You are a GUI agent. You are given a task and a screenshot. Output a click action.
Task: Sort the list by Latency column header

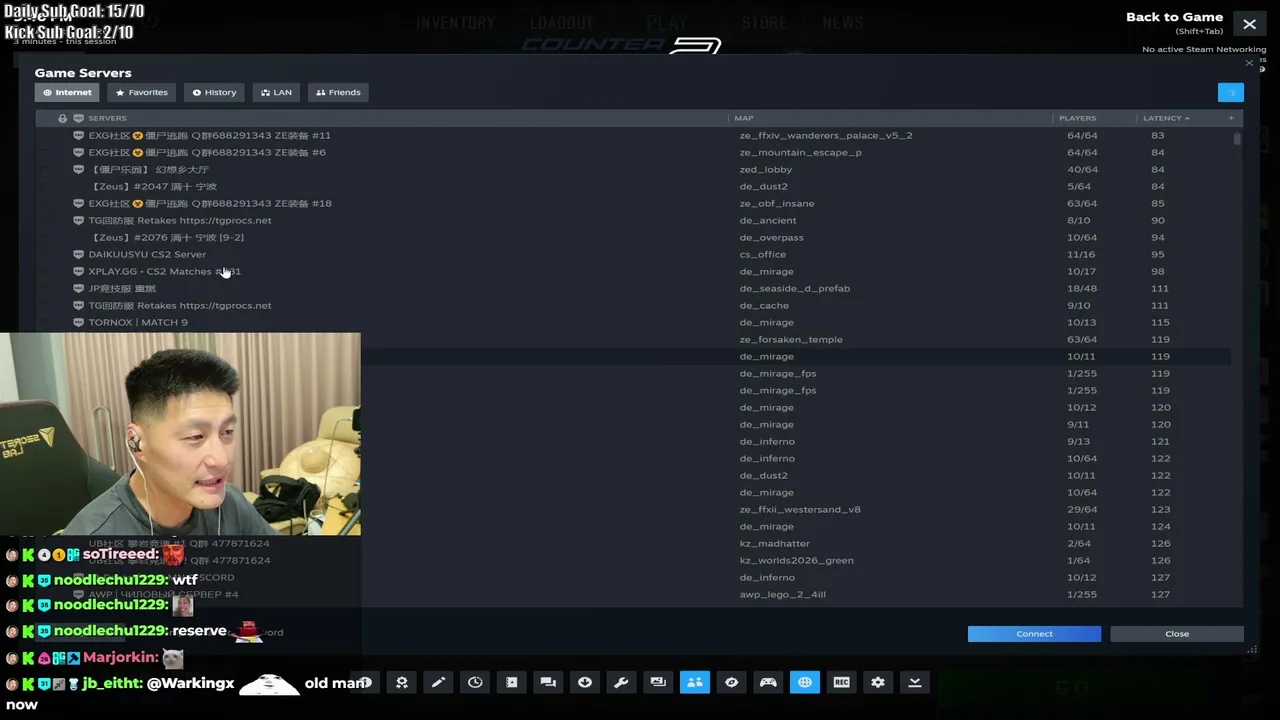click(x=1166, y=118)
